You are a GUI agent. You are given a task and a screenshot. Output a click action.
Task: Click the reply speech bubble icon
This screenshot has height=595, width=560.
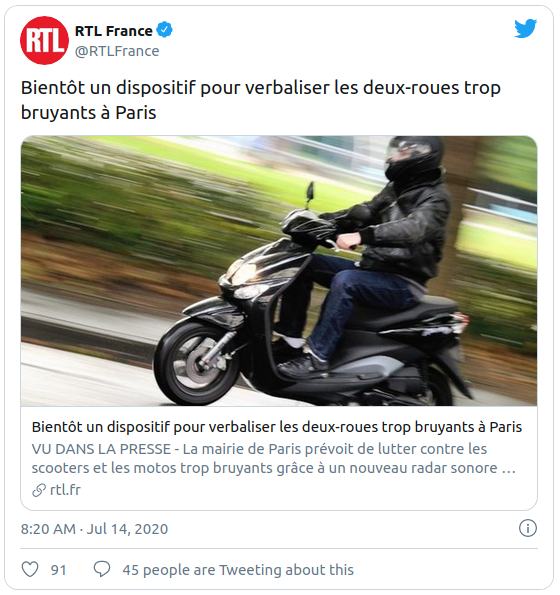pyautogui.click(x=102, y=569)
